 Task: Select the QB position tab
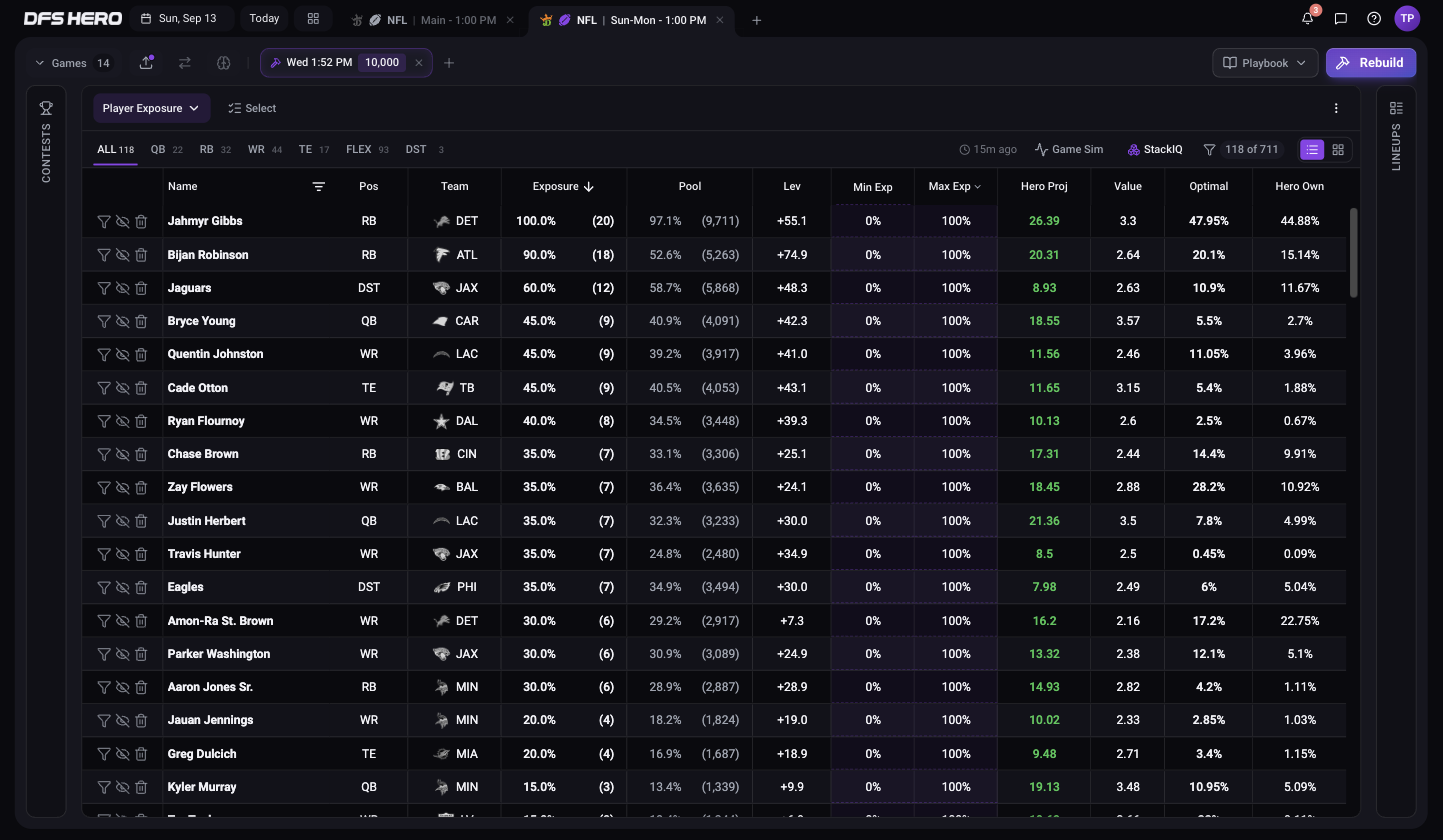click(166, 149)
